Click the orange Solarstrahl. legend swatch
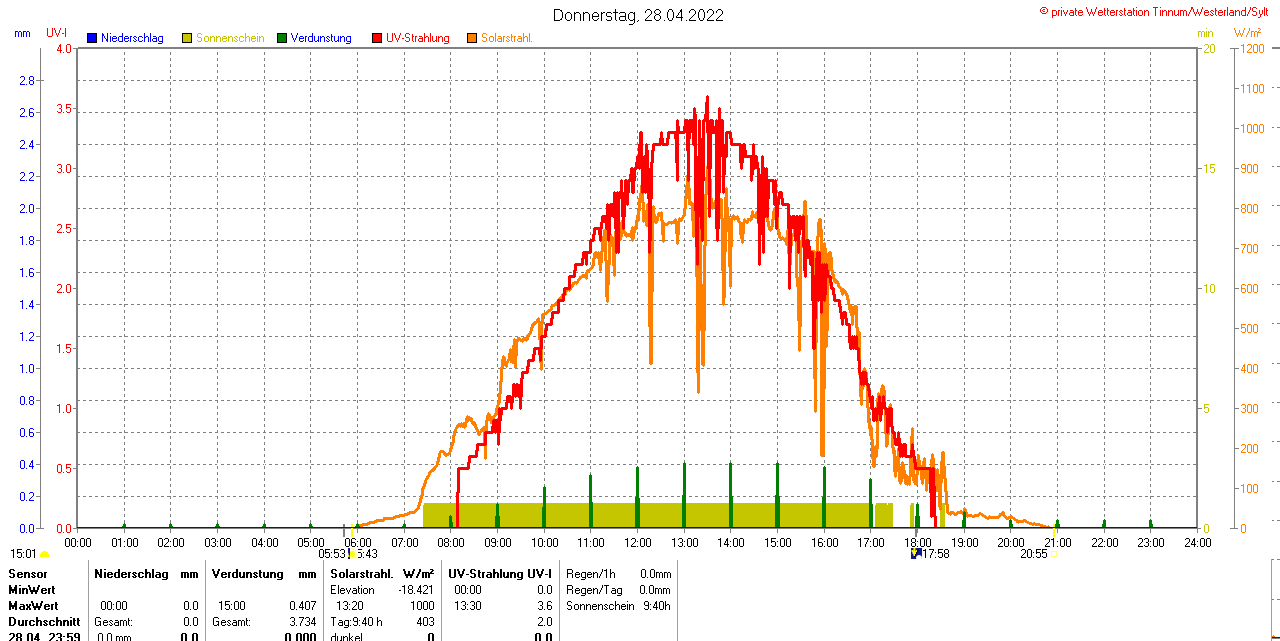The width and height of the screenshot is (1280, 641). 472,38
